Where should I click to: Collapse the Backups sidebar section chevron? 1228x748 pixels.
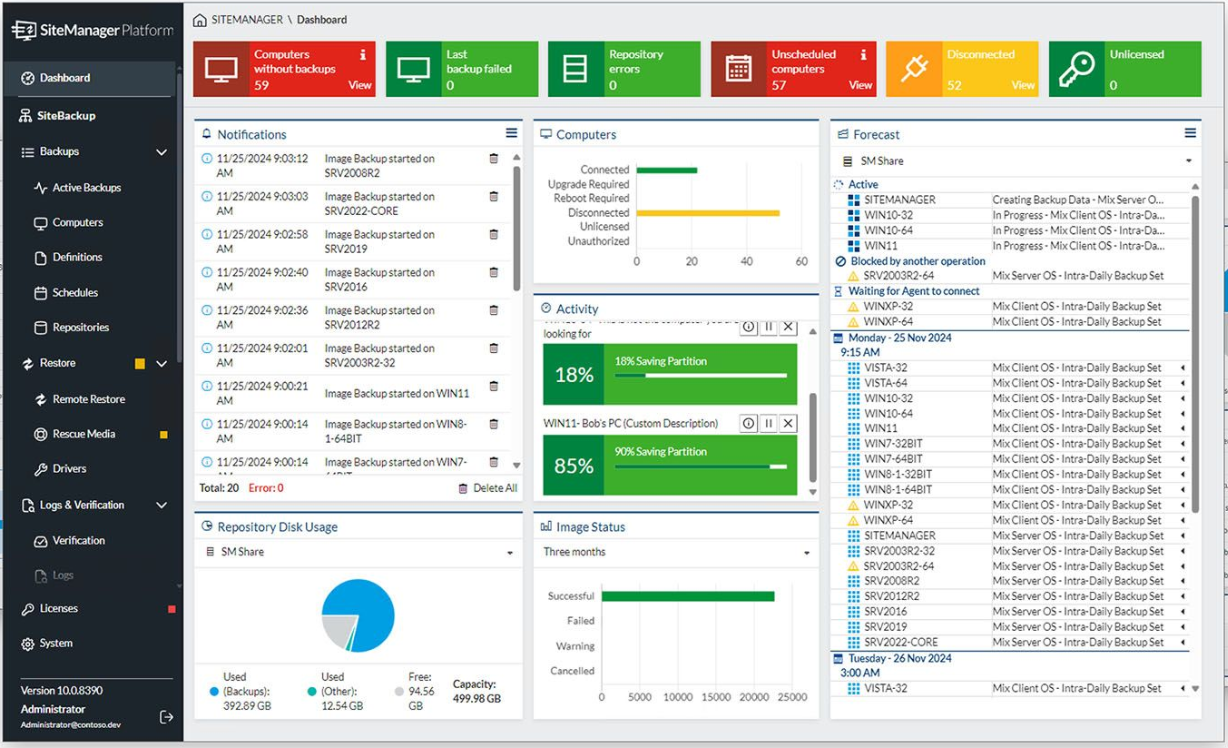[x=162, y=152]
